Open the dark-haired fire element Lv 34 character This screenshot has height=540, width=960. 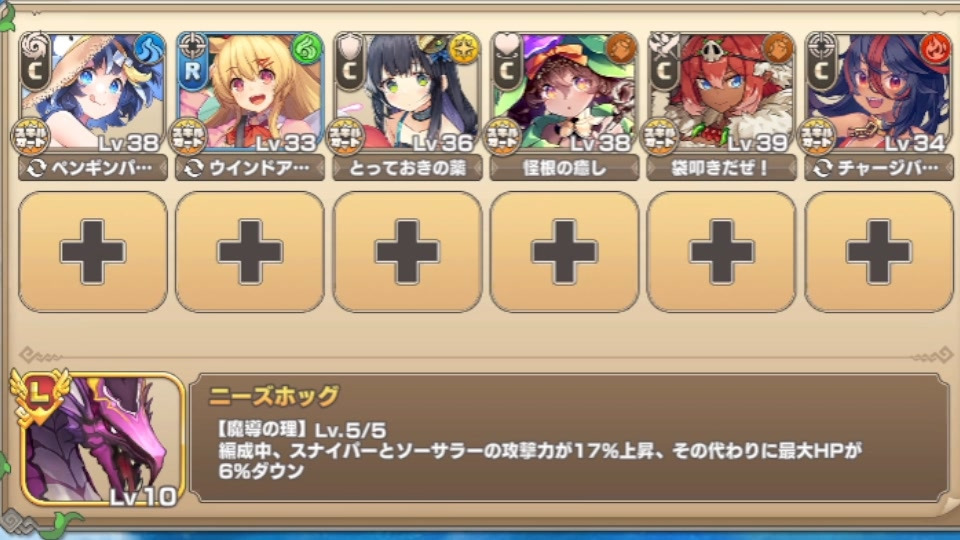(879, 91)
